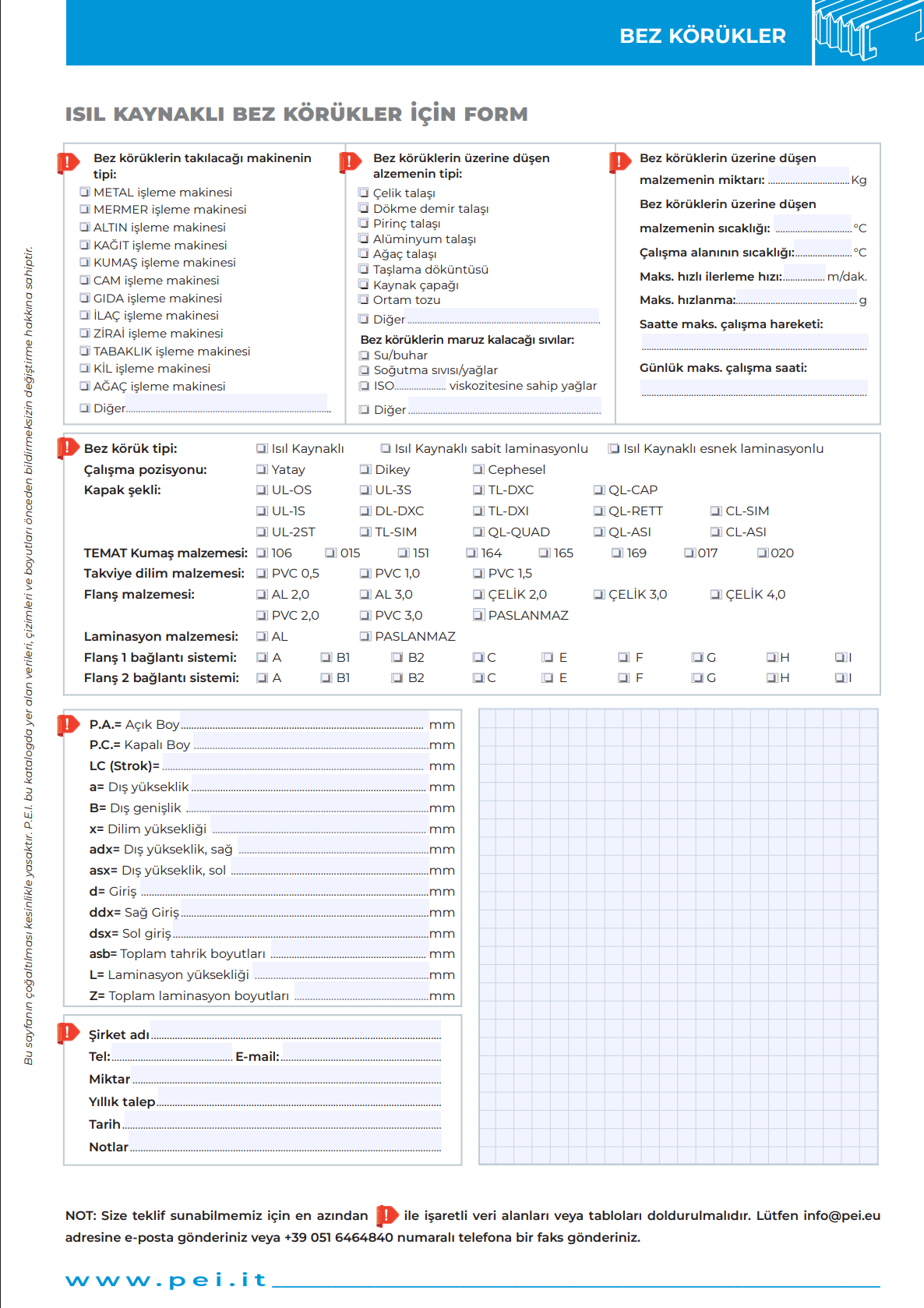Check the 'QL-CAP' cover shape option
The image size is (924, 1308).
tap(598, 490)
